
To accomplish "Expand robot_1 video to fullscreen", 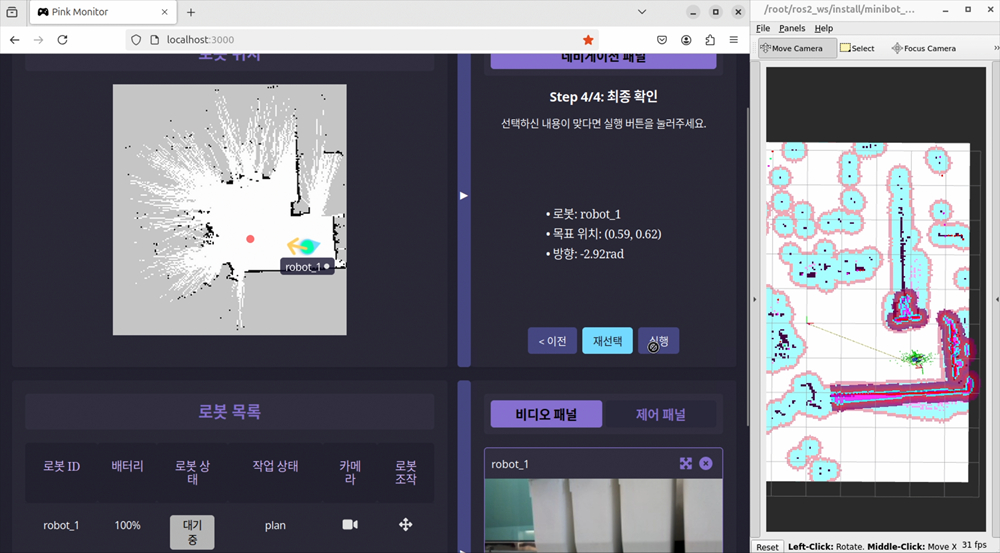I will (686, 463).
